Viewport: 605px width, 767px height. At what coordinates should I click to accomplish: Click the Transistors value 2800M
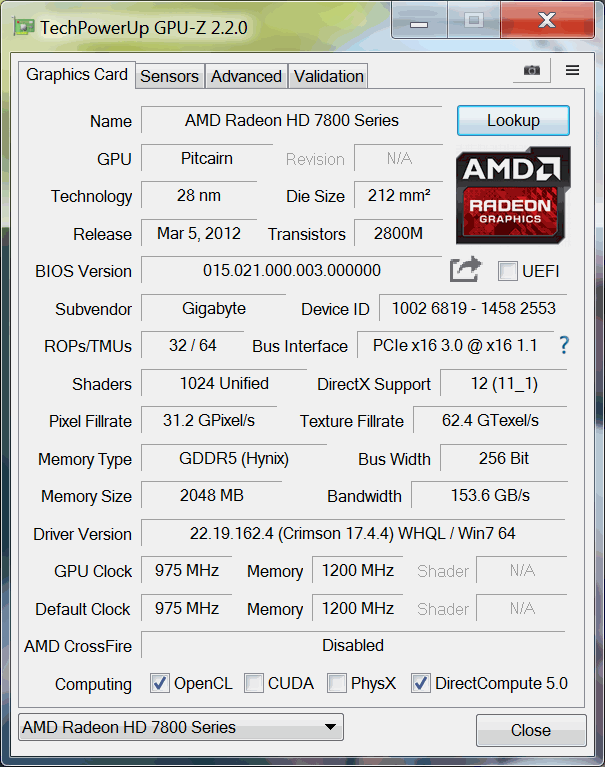pyautogui.click(x=399, y=233)
